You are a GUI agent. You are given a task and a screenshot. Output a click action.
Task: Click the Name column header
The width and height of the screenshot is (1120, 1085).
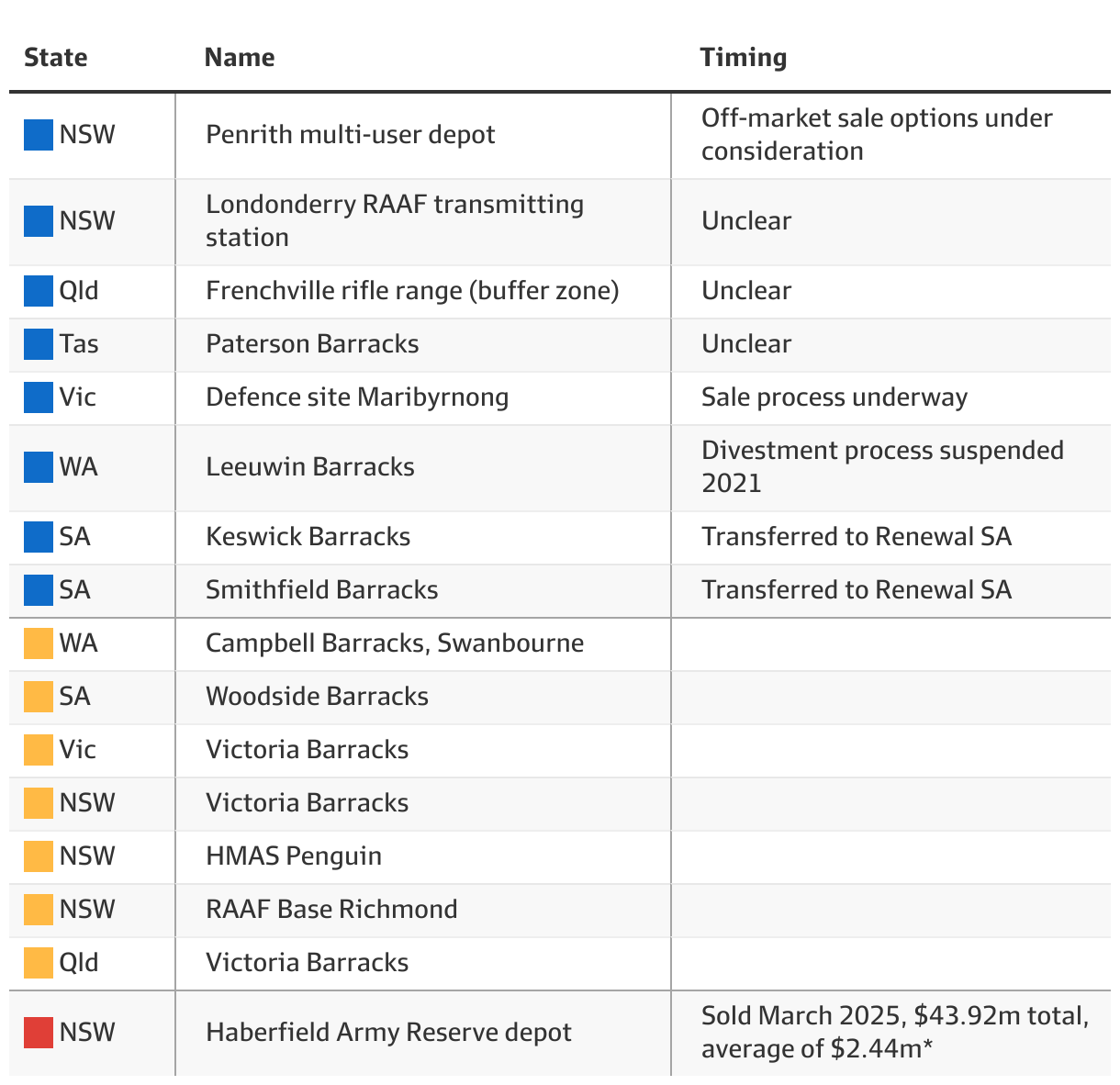[240, 57]
